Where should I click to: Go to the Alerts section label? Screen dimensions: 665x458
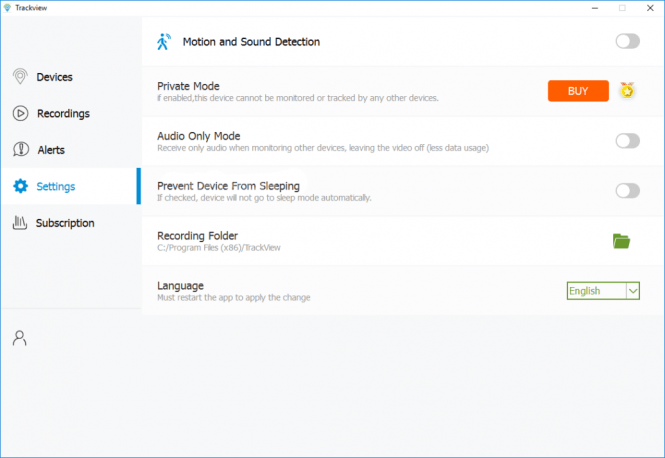[51, 150]
